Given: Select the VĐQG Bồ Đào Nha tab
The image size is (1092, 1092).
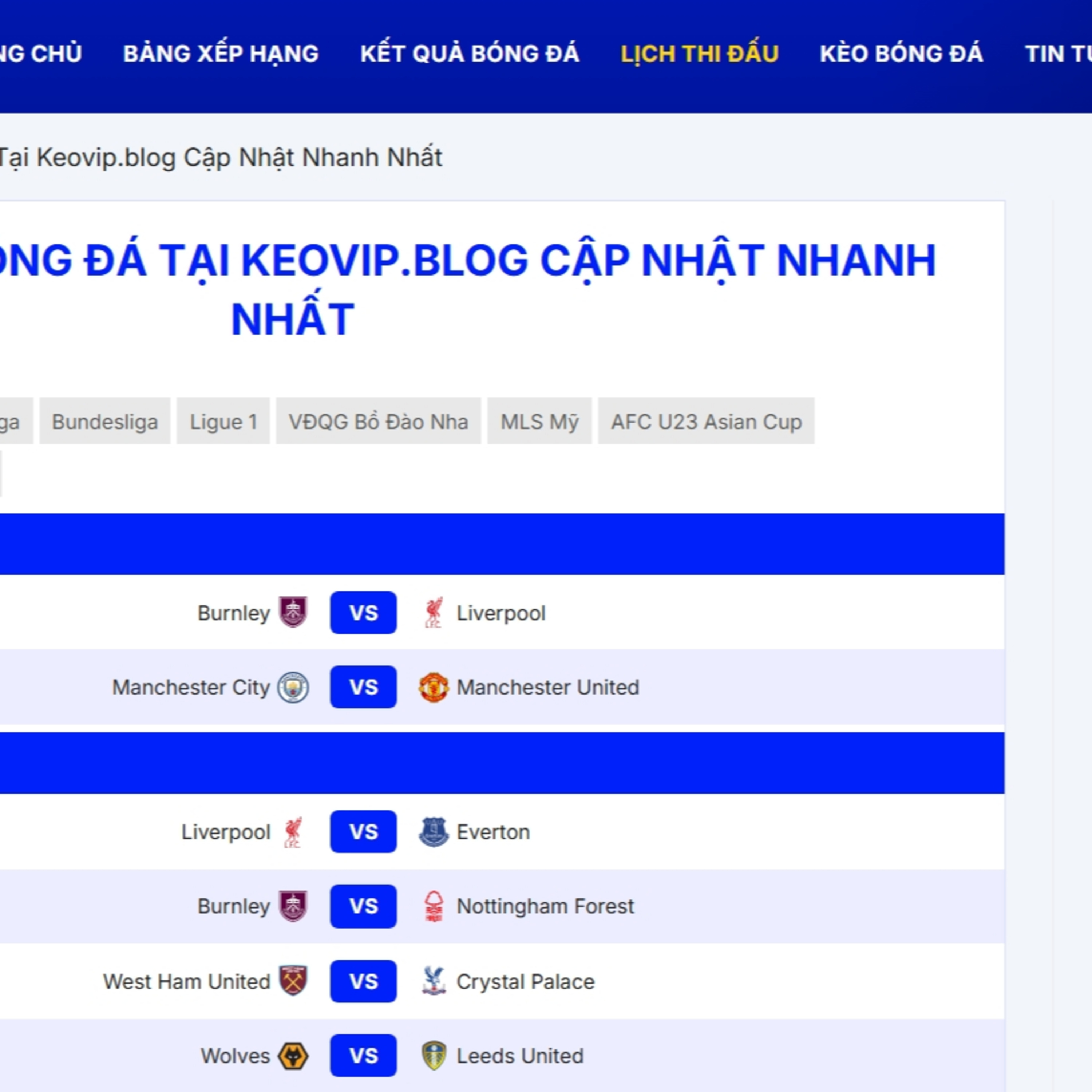Looking at the screenshot, I should [378, 421].
